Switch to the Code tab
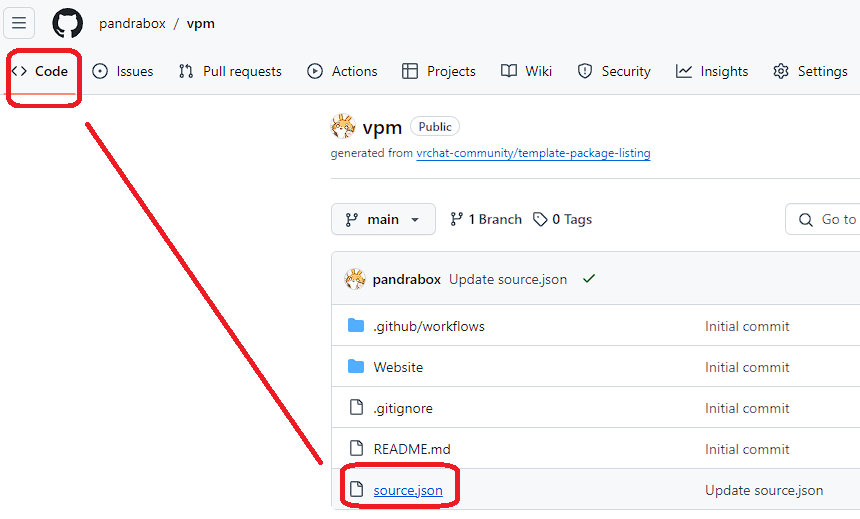The width and height of the screenshot is (860, 519). click(x=41, y=71)
